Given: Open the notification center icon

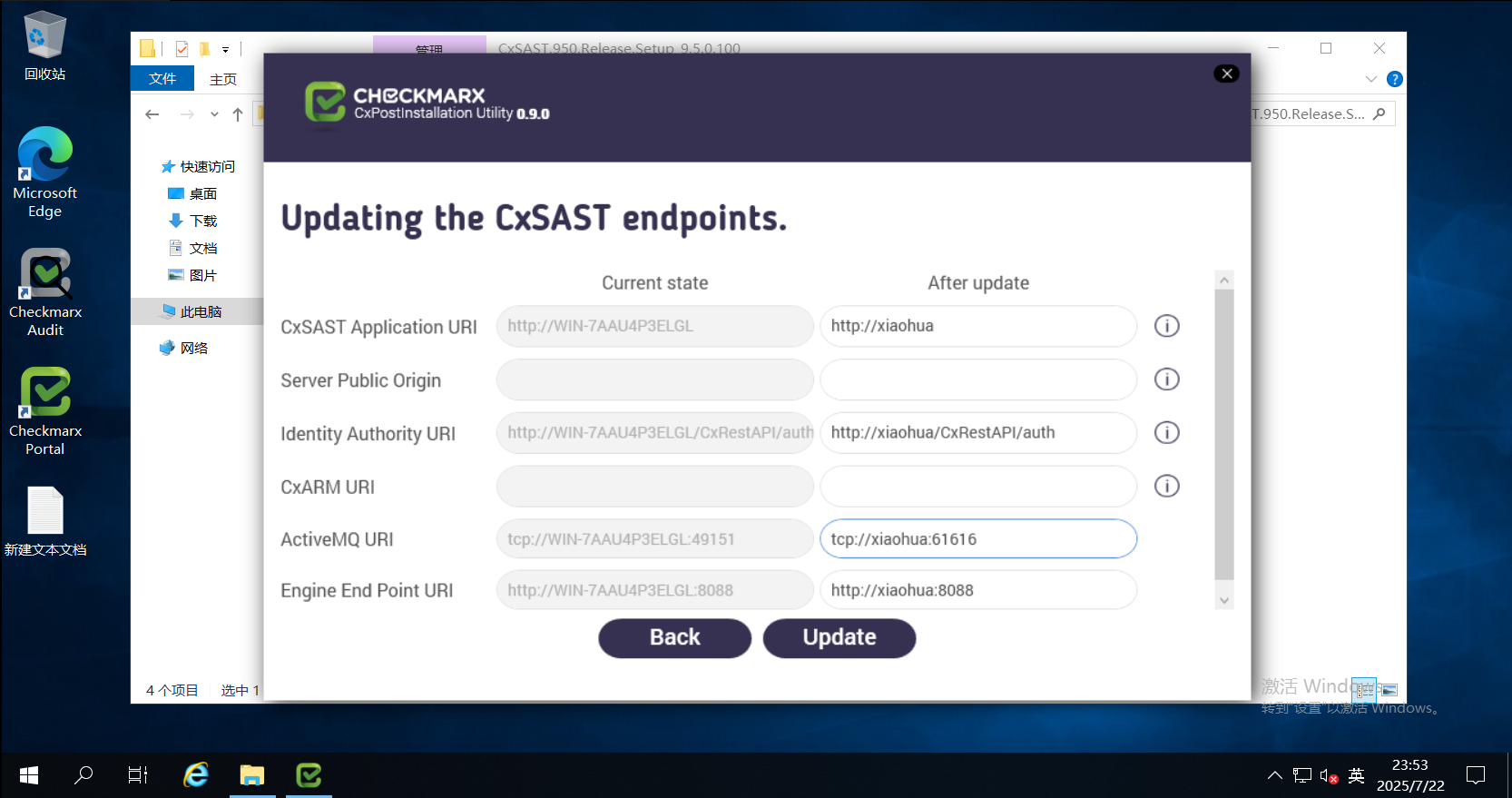Looking at the screenshot, I should click(1476, 775).
